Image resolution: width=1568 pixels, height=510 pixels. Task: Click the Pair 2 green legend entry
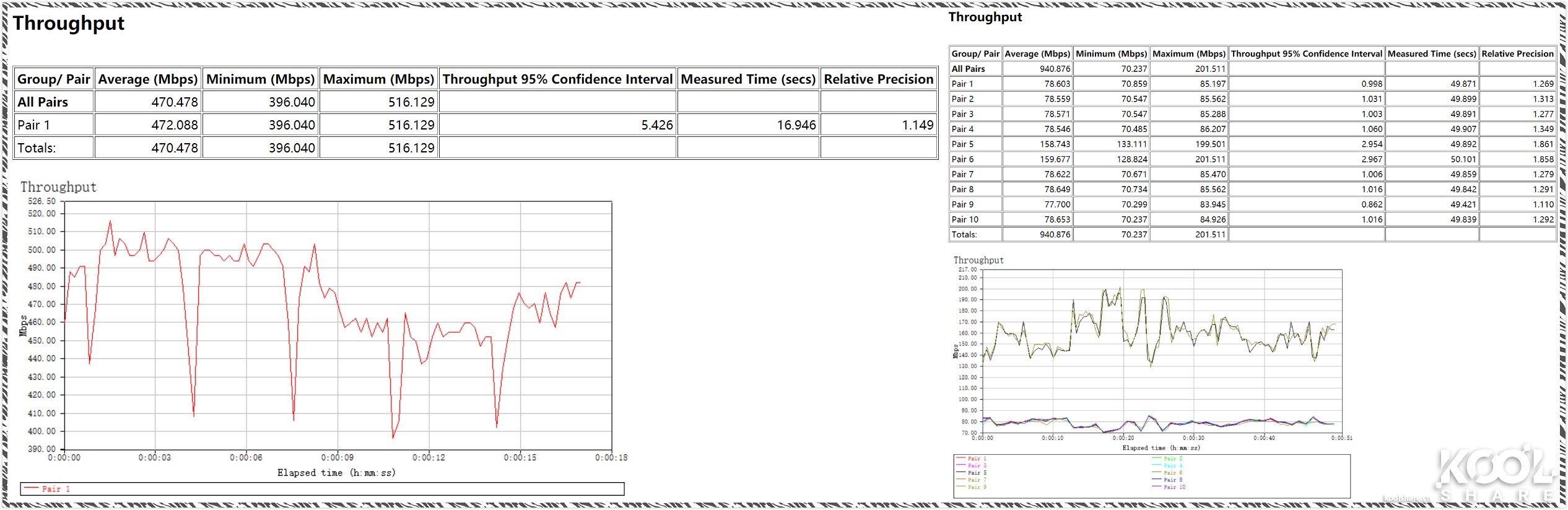(1174, 459)
